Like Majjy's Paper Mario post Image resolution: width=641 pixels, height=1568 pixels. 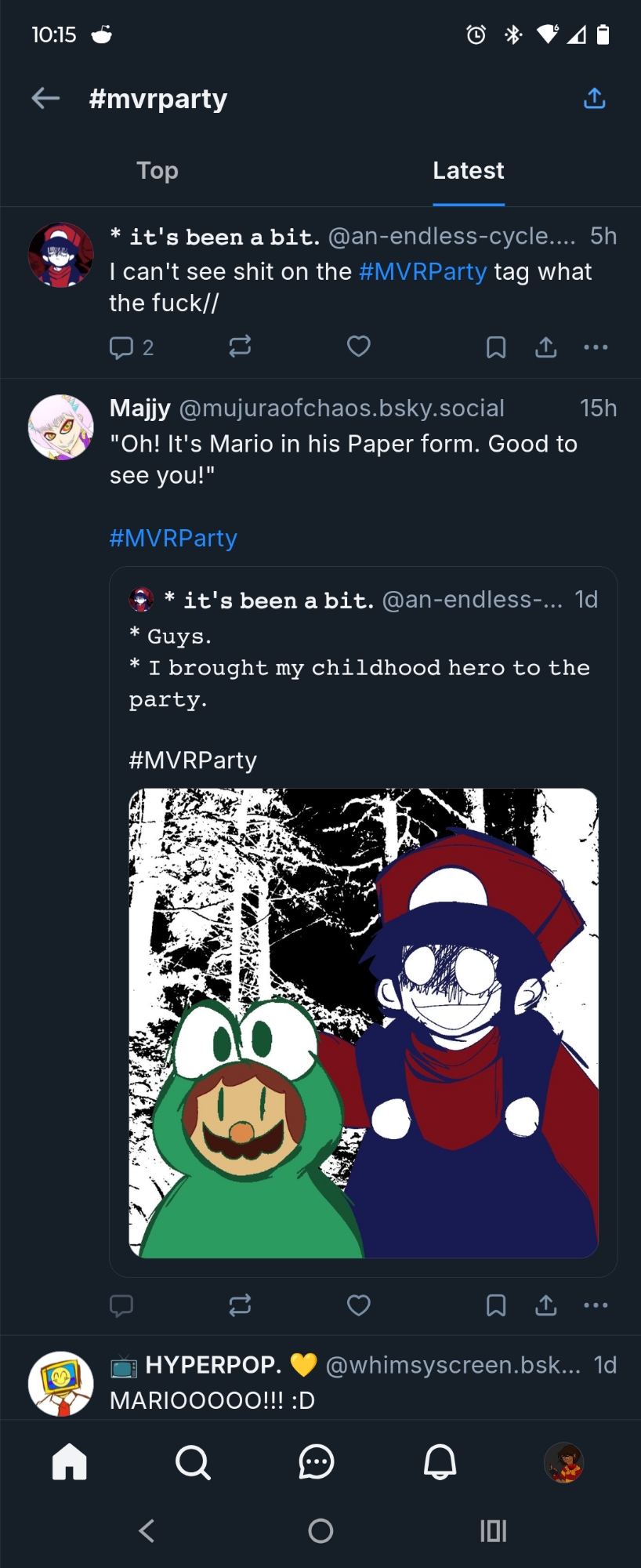point(359,1305)
